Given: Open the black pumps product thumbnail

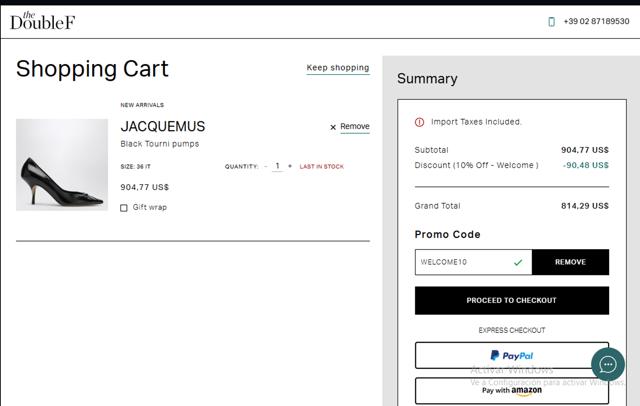Looking at the screenshot, I should click(62, 165).
